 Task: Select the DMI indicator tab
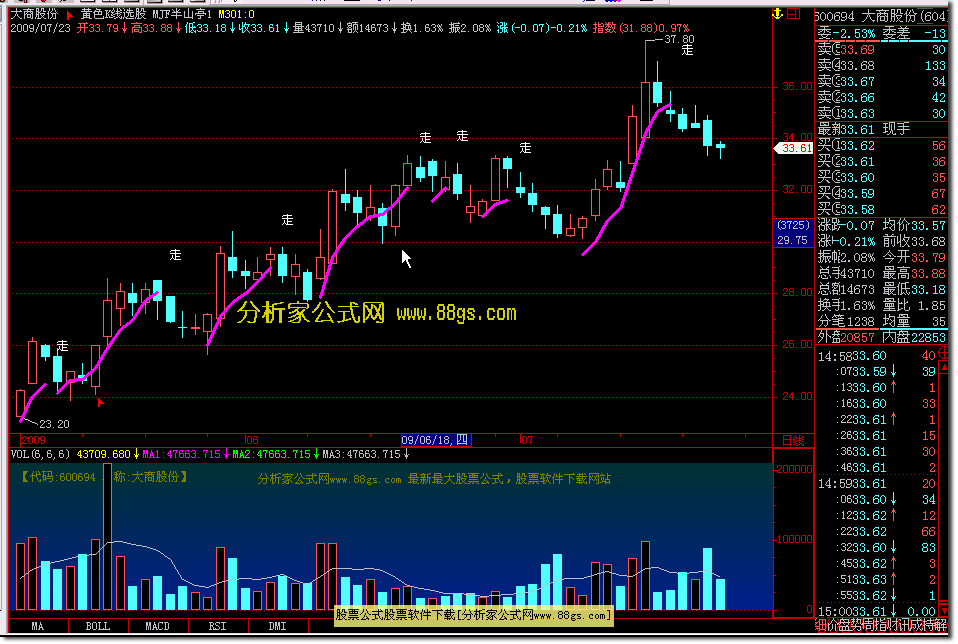[277, 626]
